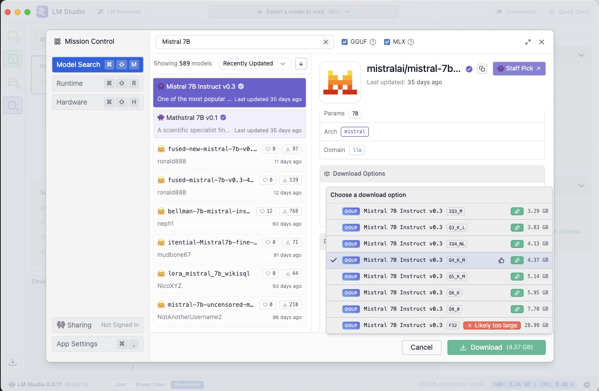Download the 4.37 GB model
599x391 pixels.
[x=496, y=347]
